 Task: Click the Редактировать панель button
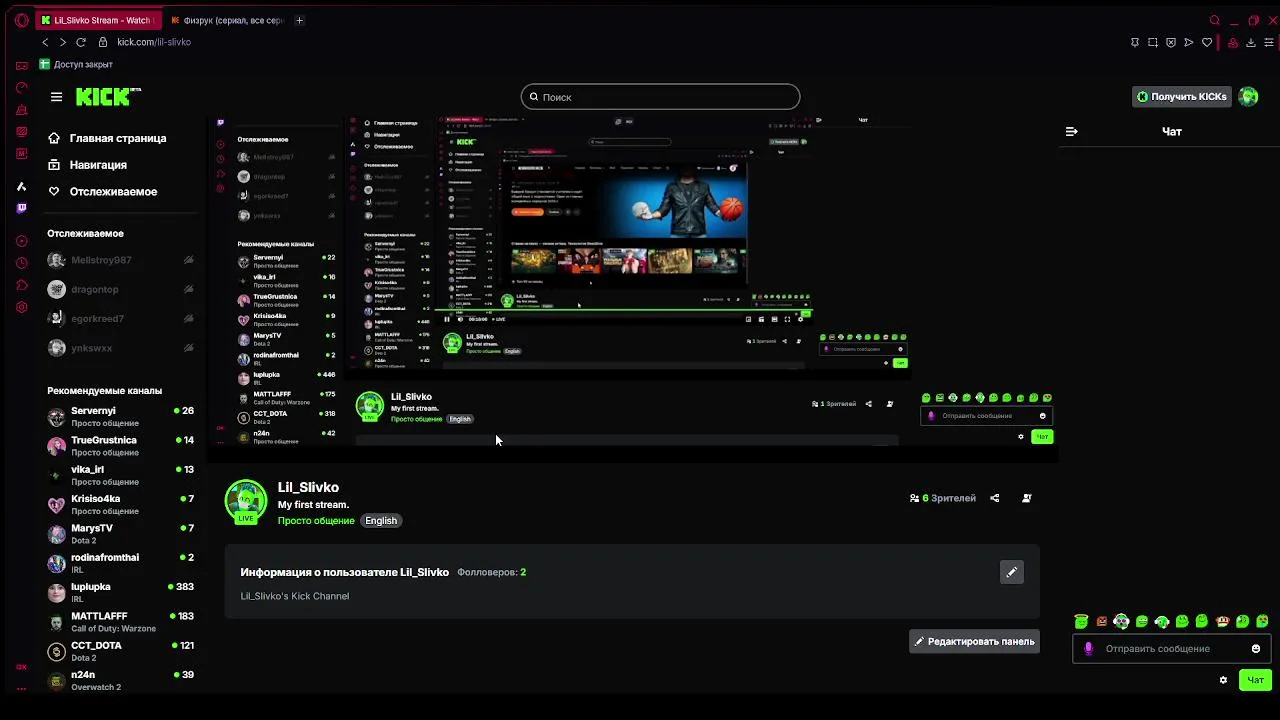[974, 642]
